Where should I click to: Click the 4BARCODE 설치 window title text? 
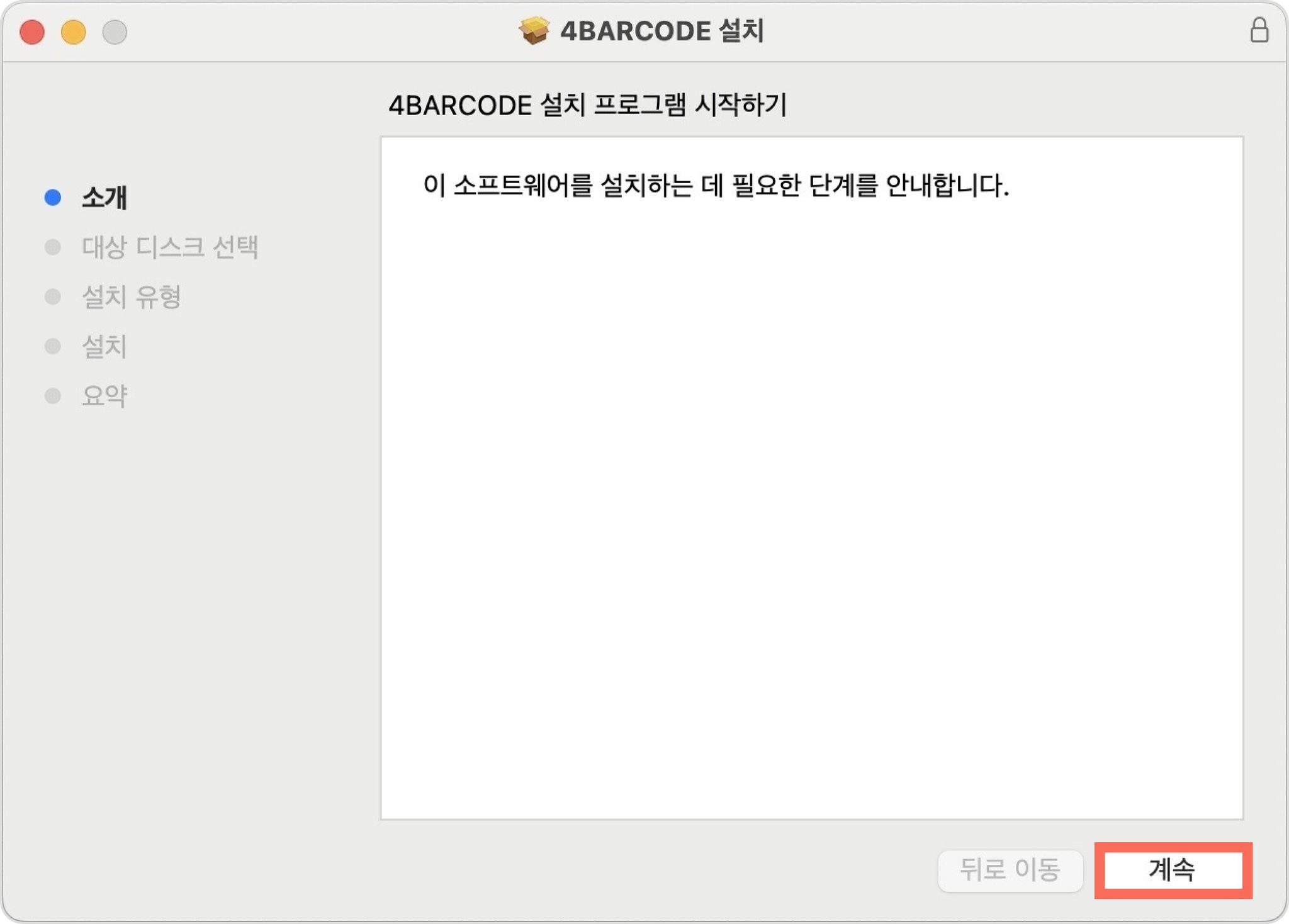point(662,31)
